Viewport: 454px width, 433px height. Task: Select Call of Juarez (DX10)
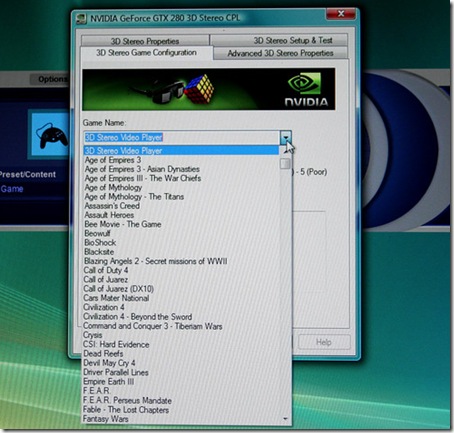[181, 289]
